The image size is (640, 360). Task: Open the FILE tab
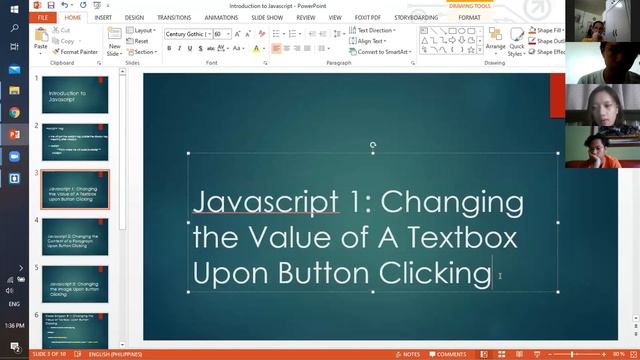click(x=42, y=18)
